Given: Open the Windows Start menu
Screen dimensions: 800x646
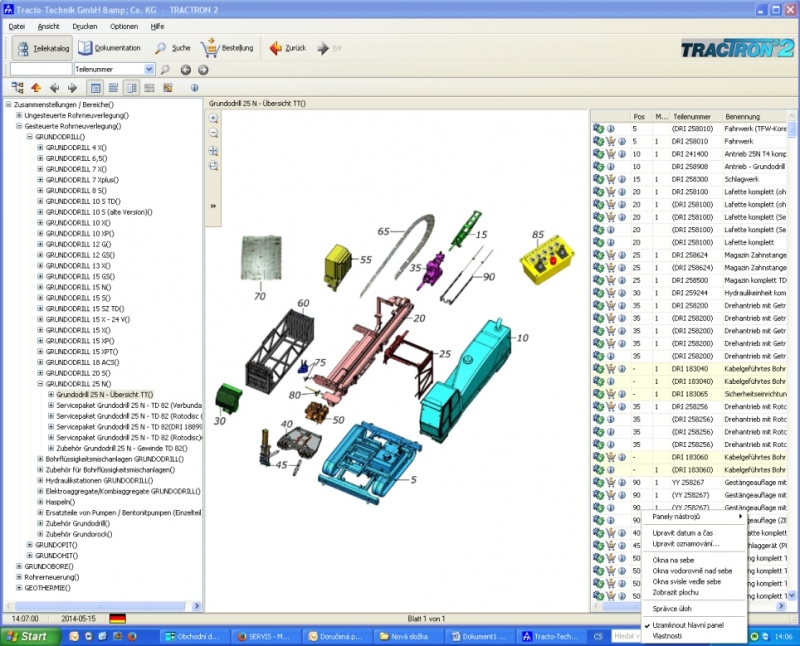Looking at the screenshot, I should pyautogui.click(x=30, y=636).
